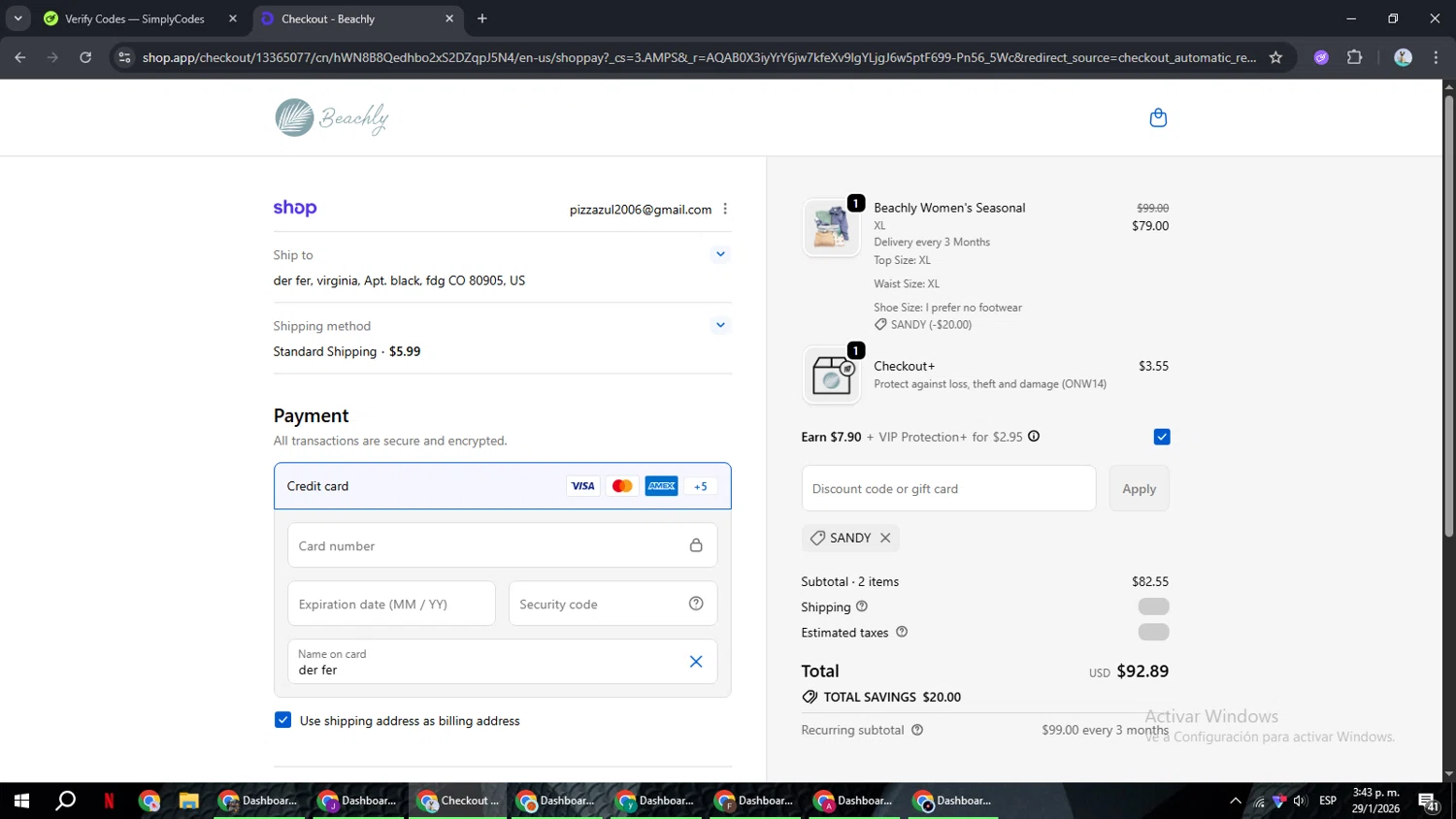Open a new browser tab
1456x819 pixels.
pos(482,18)
